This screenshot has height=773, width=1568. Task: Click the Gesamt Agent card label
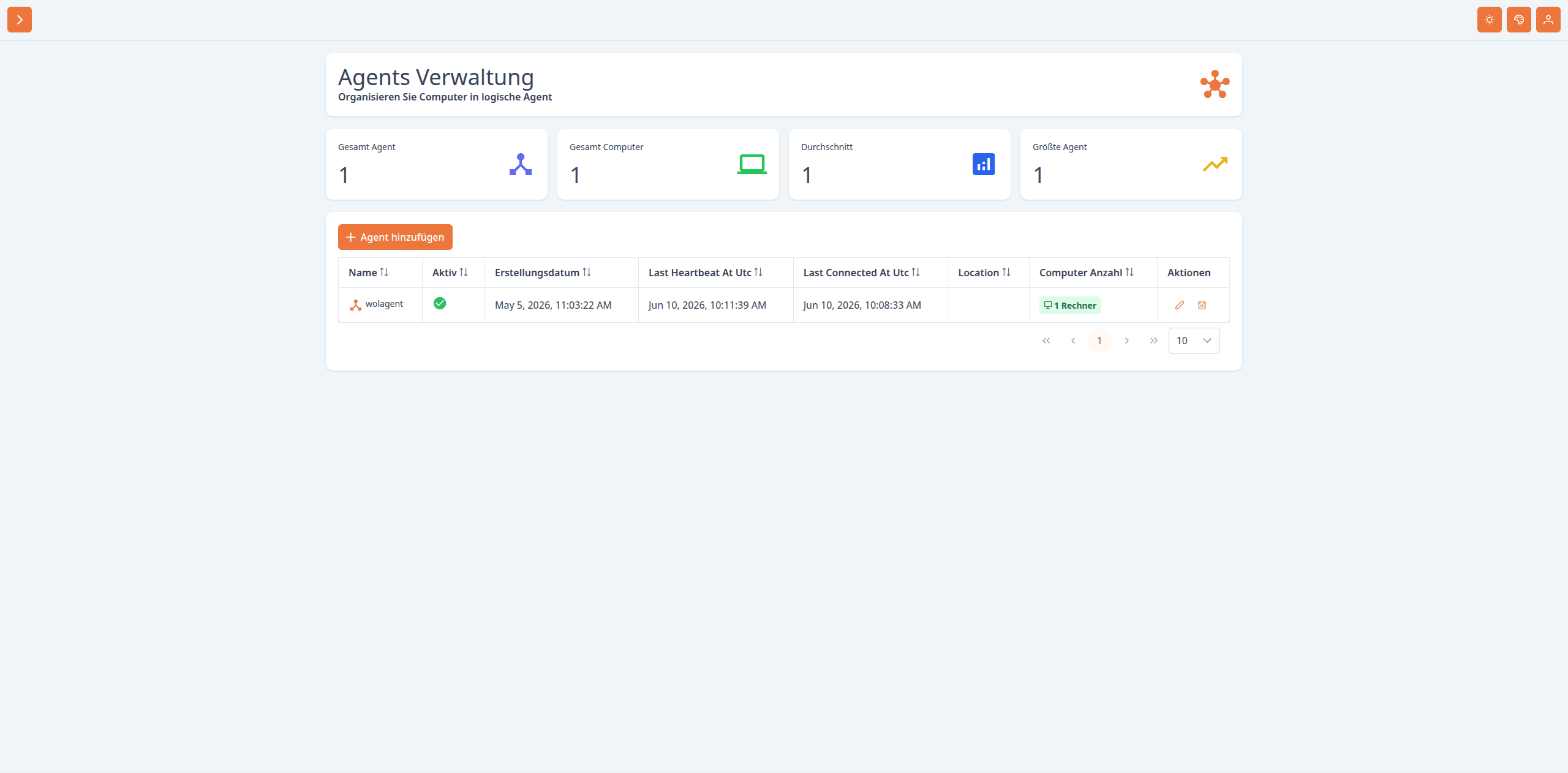click(366, 147)
